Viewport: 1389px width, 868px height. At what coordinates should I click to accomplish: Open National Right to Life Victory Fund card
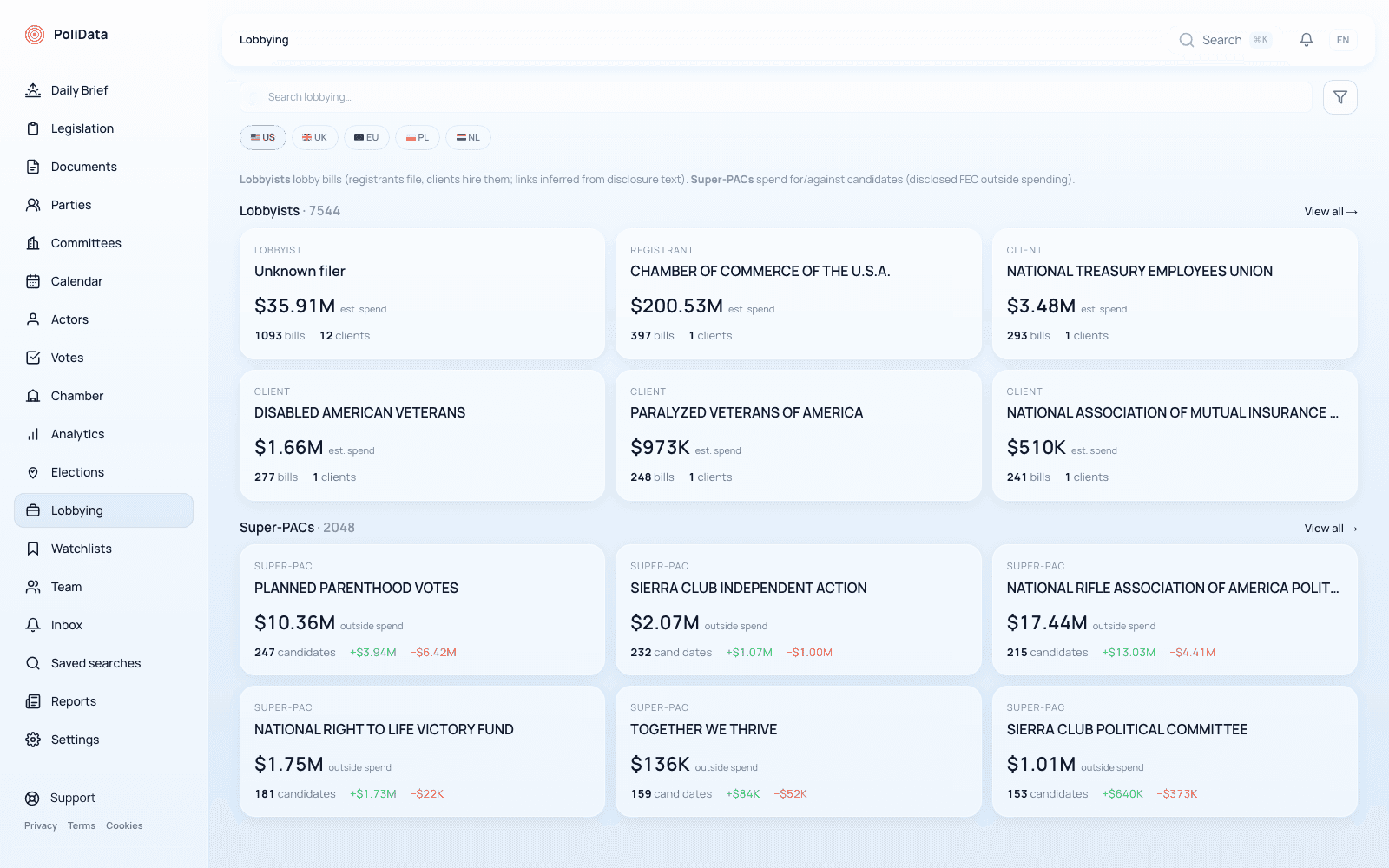[x=422, y=752]
